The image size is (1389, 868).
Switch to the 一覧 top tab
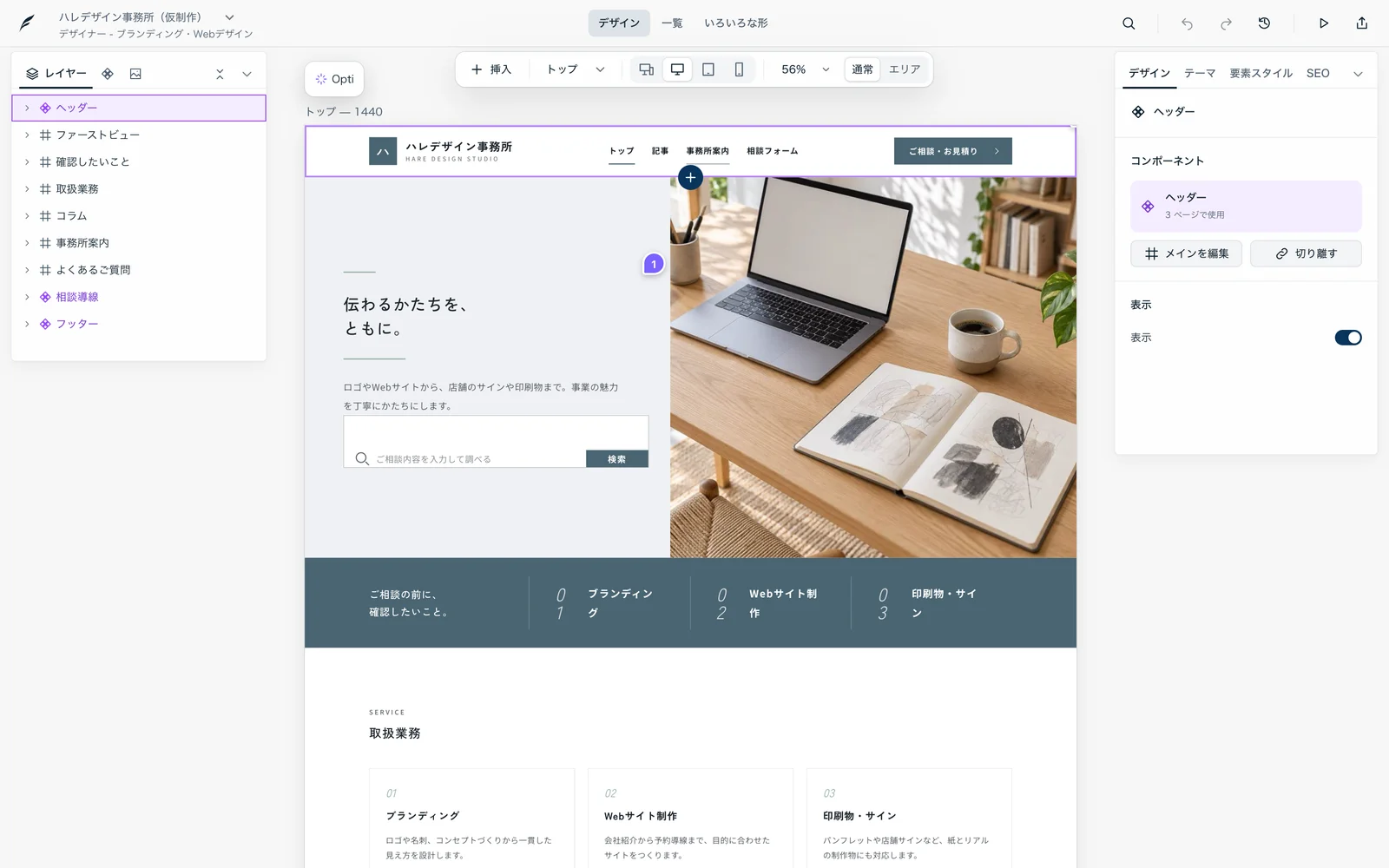point(672,23)
